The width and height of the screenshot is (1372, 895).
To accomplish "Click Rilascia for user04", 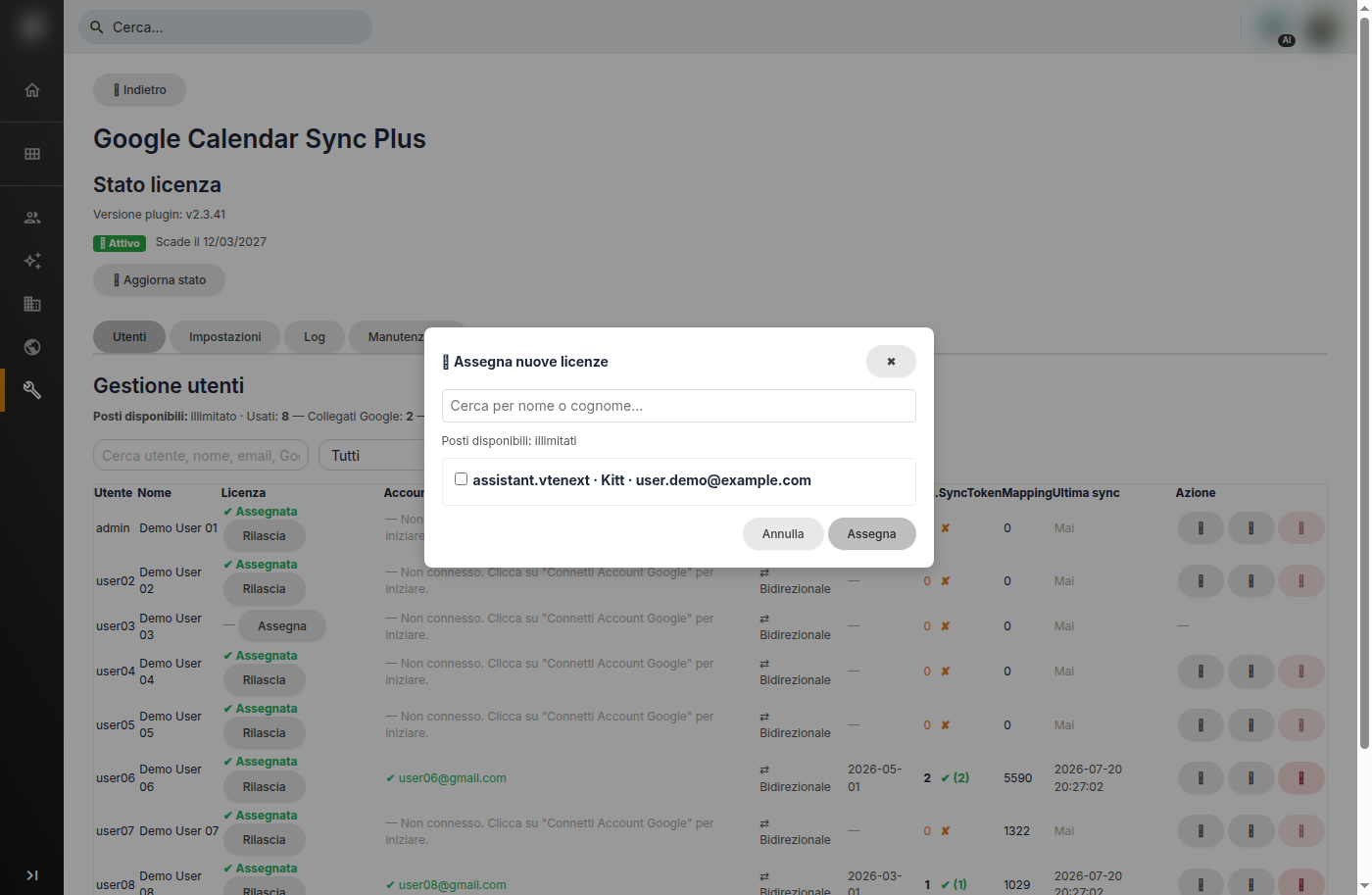I will [265, 680].
